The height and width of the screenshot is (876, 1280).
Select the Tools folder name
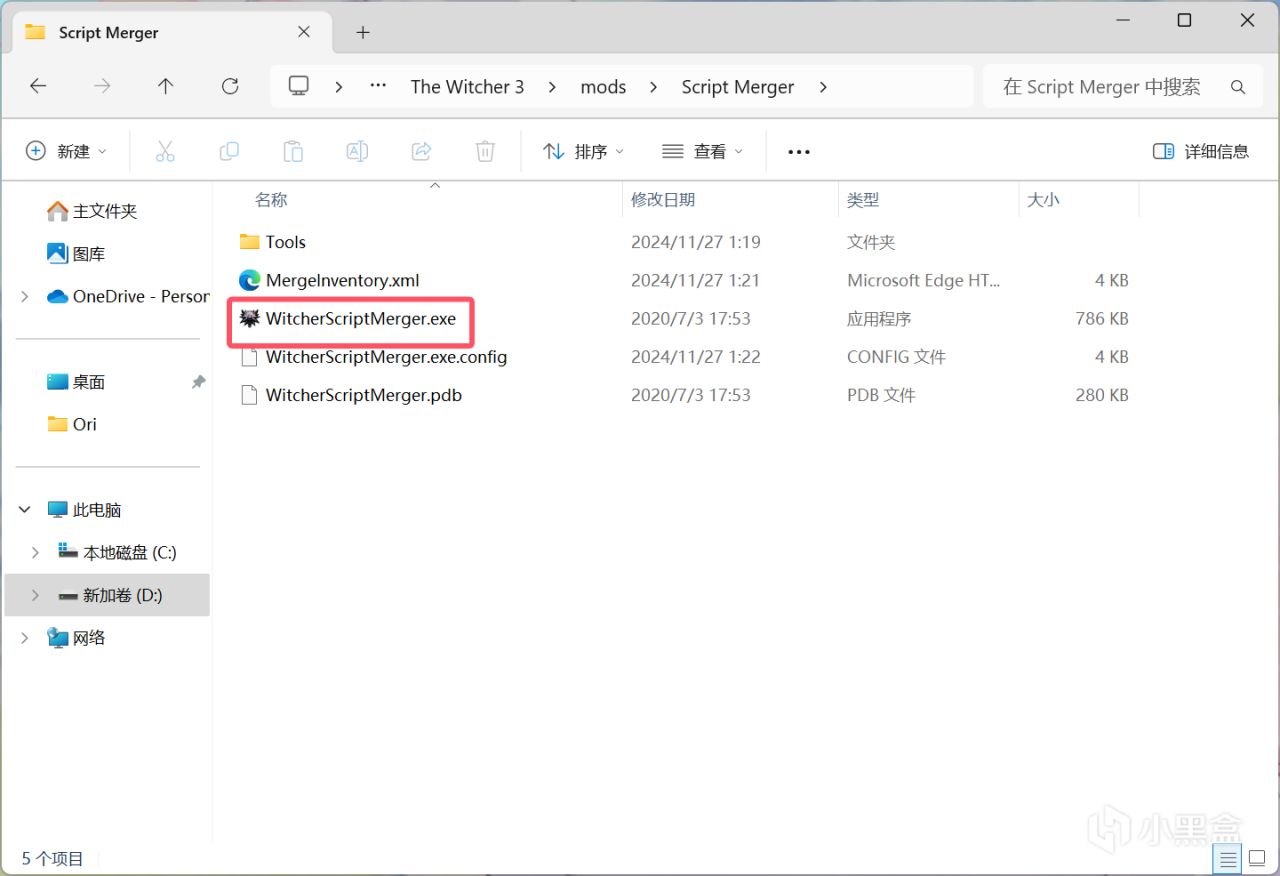tap(286, 242)
